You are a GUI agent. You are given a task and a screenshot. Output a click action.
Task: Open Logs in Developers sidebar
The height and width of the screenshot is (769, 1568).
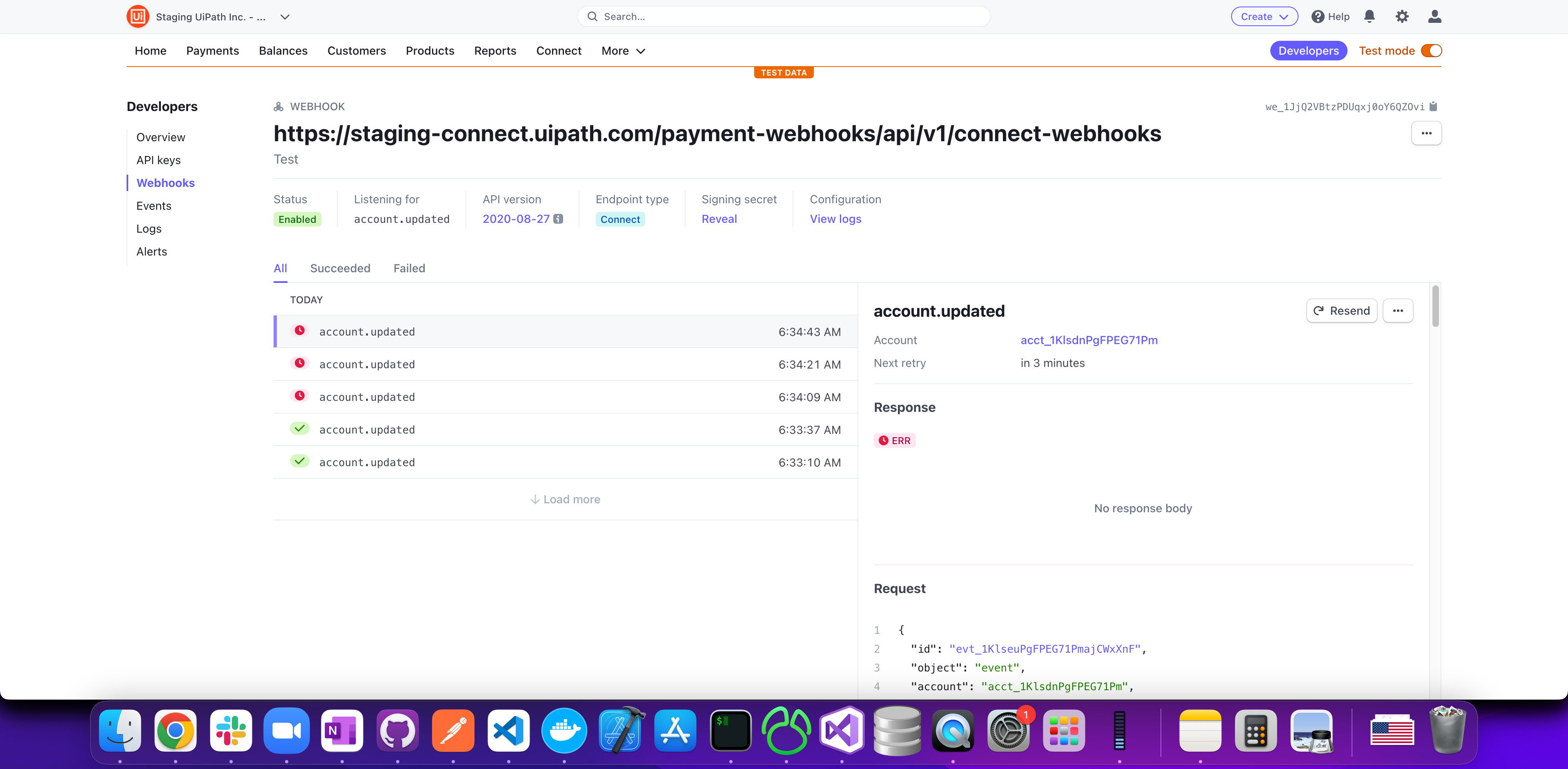149,229
